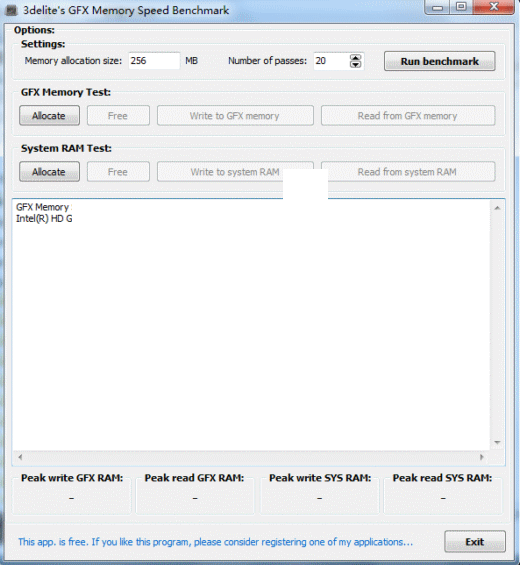Click Free in System RAM Test

(118, 172)
